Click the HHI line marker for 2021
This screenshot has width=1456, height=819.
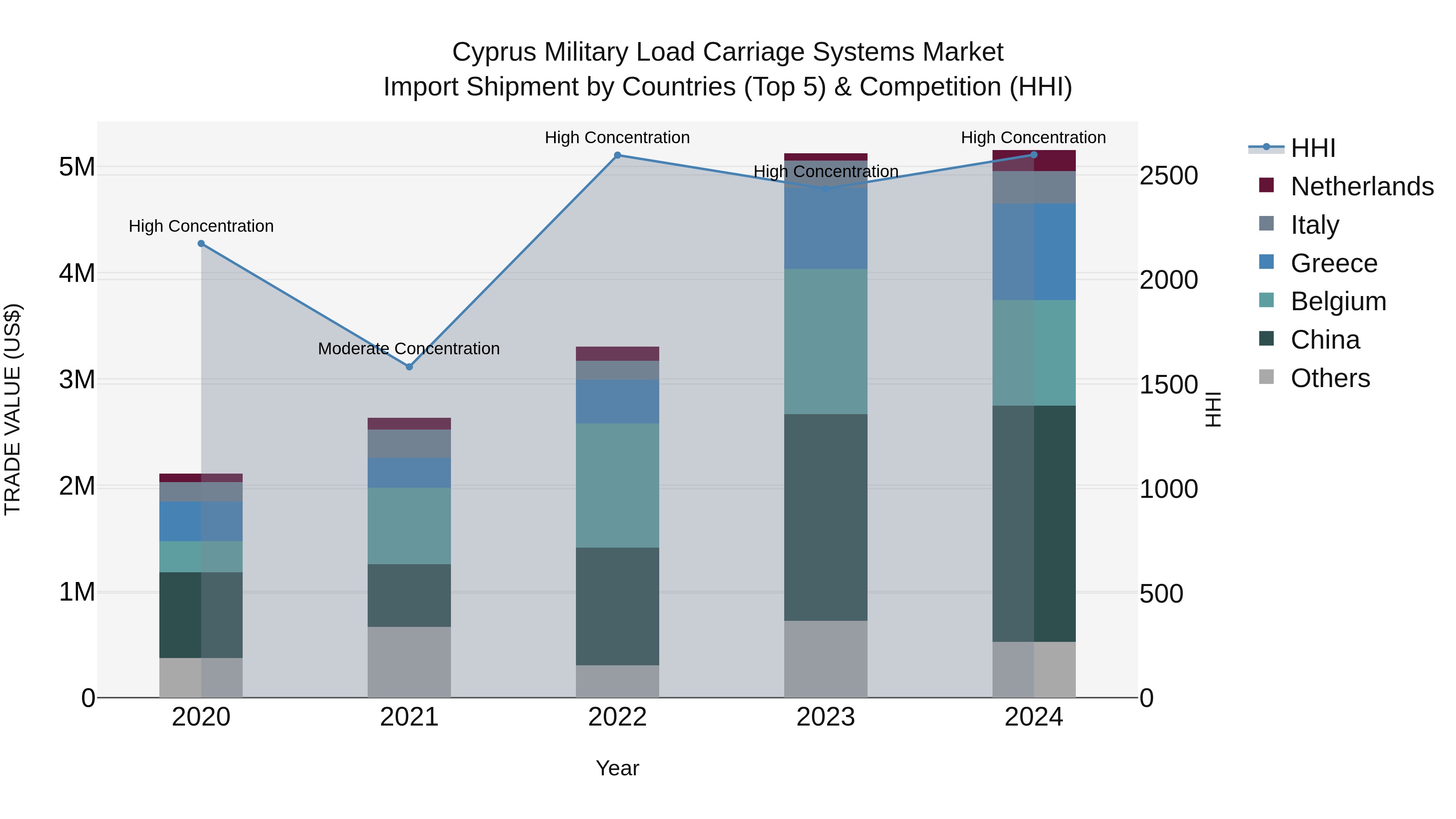(x=409, y=367)
